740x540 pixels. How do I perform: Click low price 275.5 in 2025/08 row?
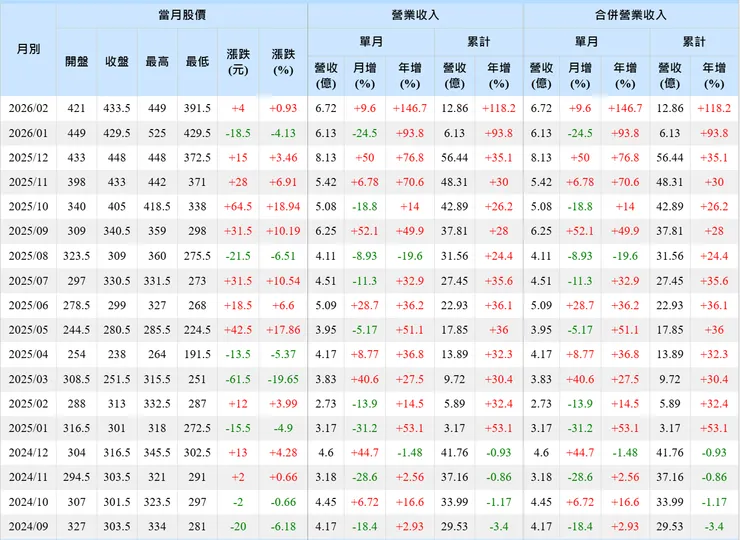point(197,256)
